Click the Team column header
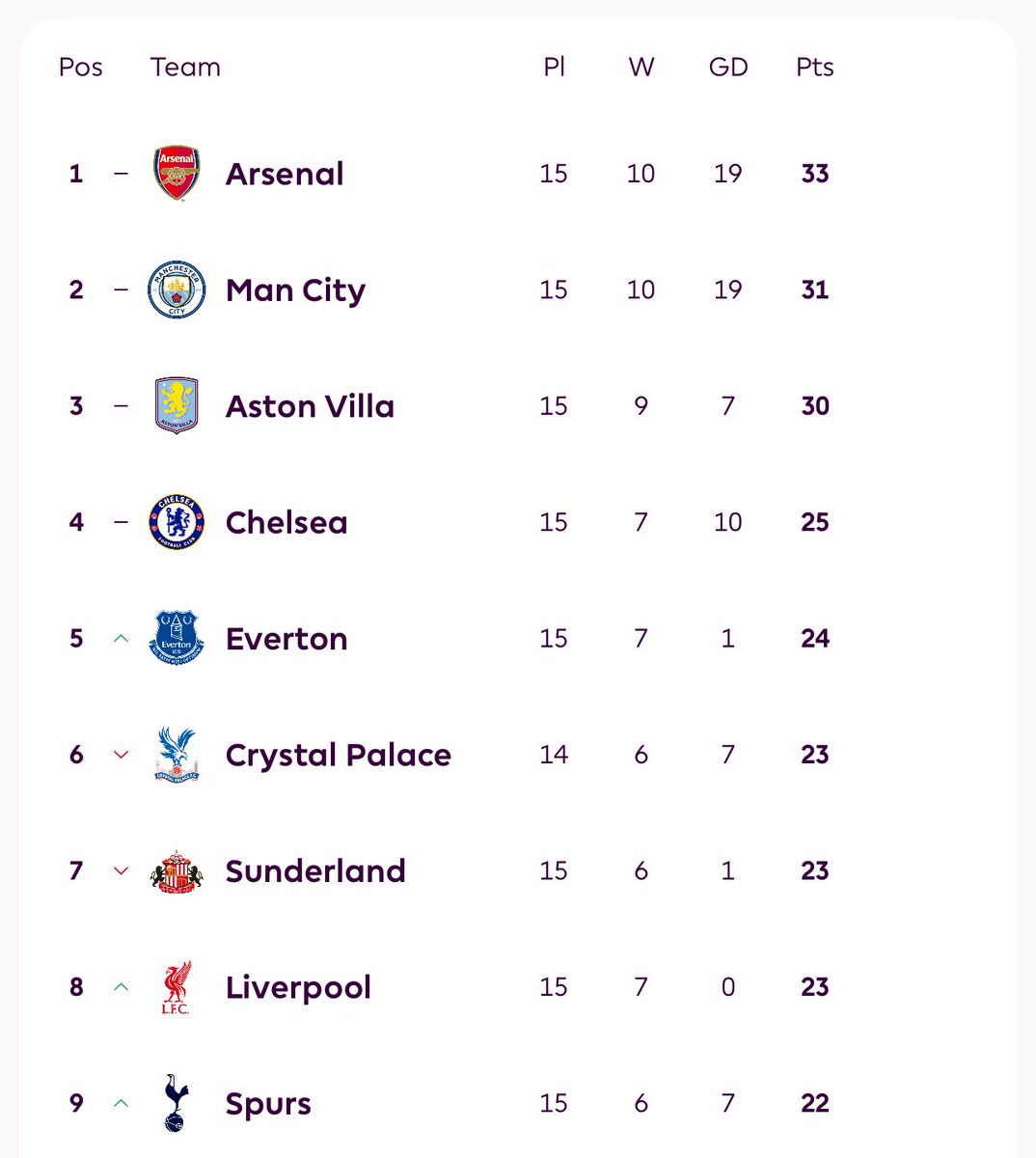 click(x=185, y=68)
